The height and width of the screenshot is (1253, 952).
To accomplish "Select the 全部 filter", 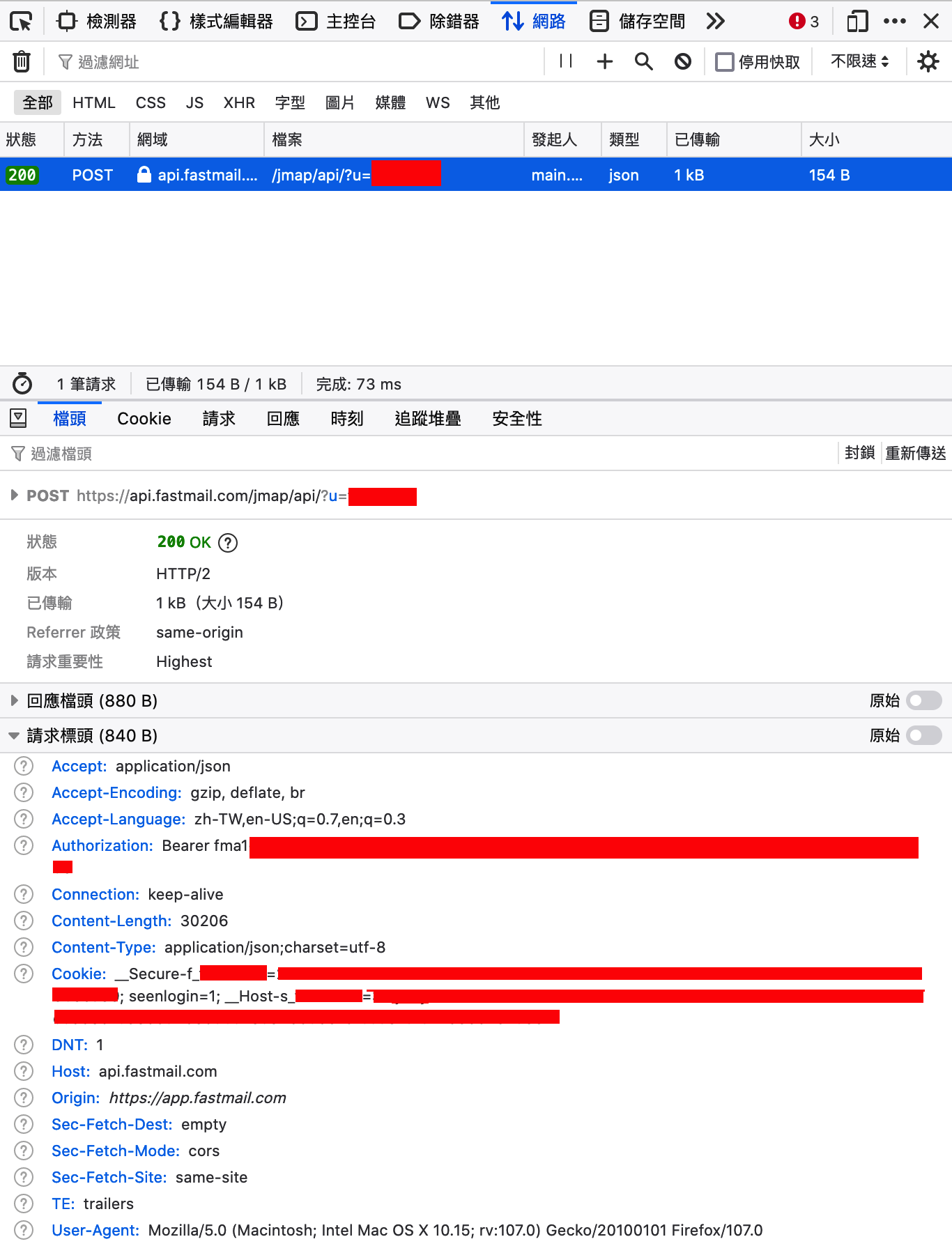I will [x=38, y=102].
